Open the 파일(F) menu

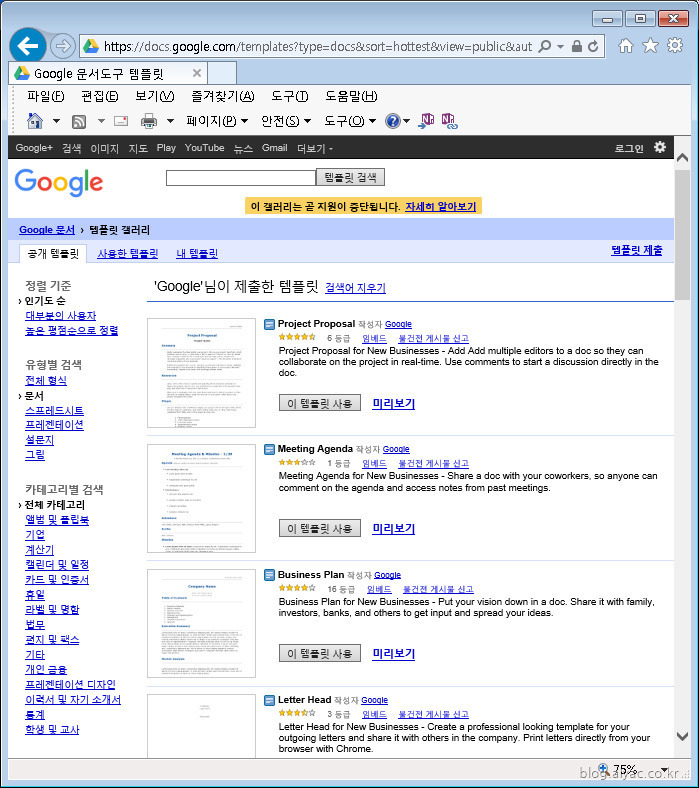coord(45,96)
